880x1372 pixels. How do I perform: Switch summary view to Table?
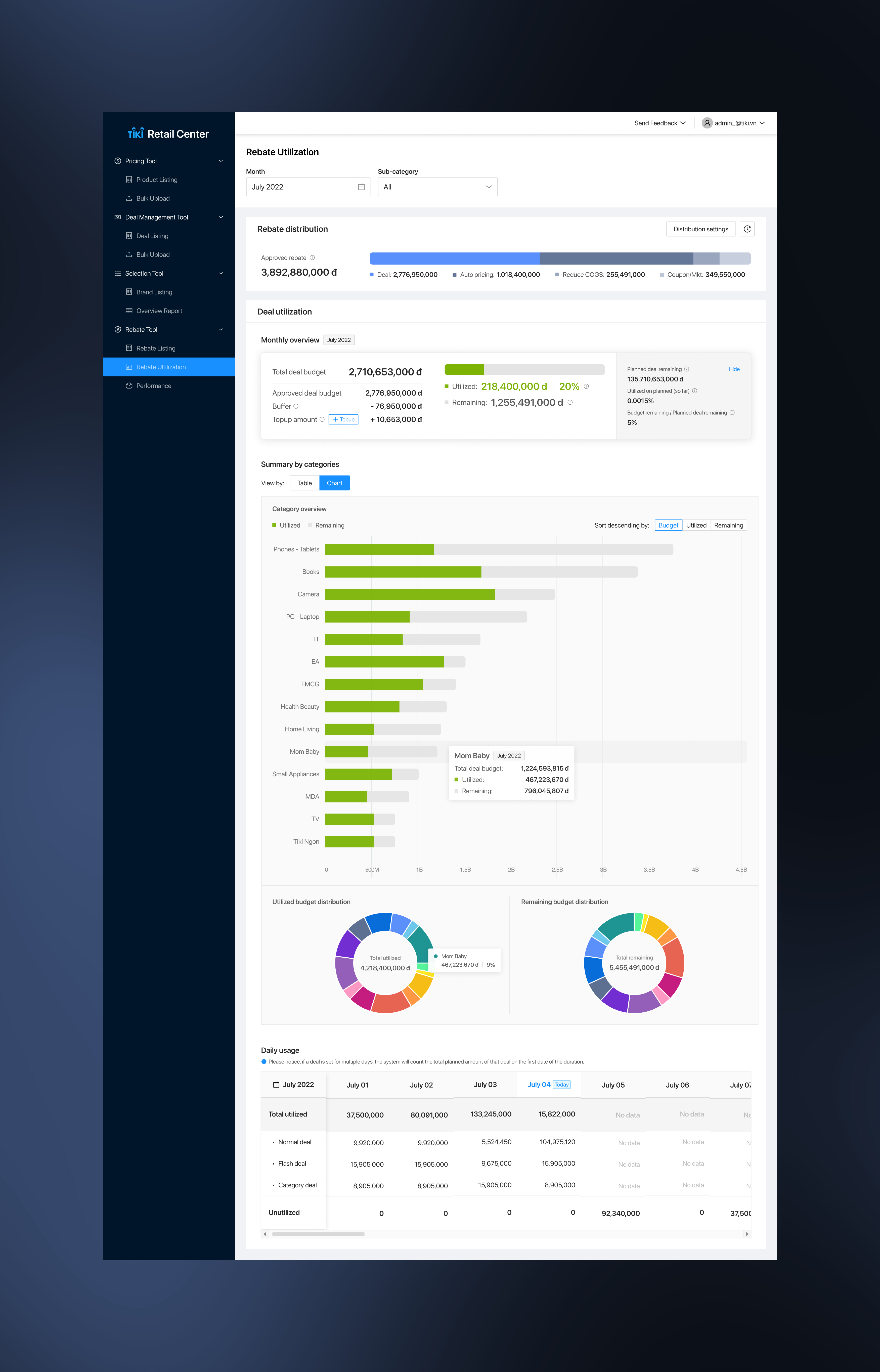click(304, 483)
